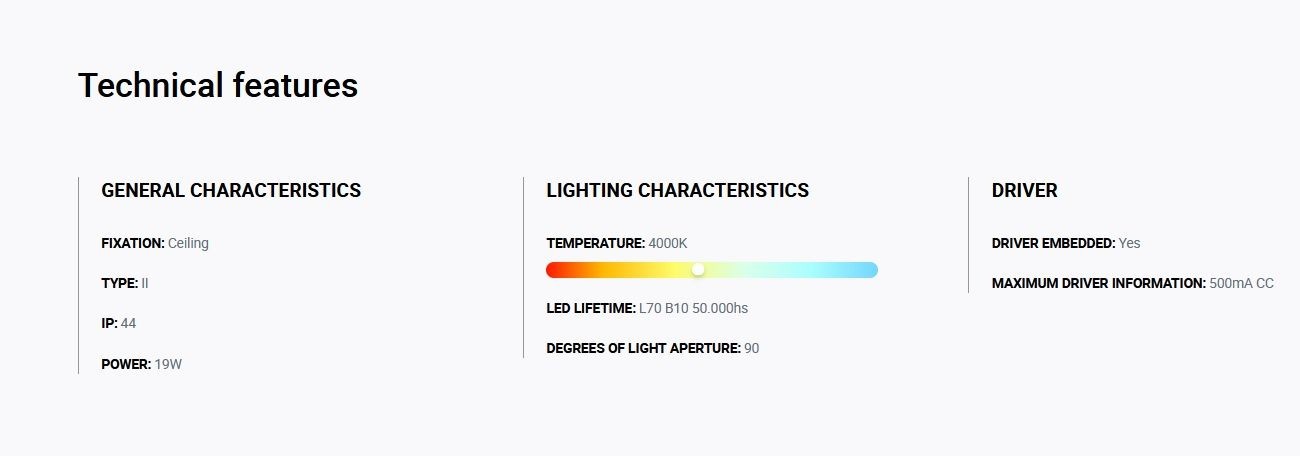Click the LED LIFETIME label
1300x456 pixels.
click(x=591, y=308)
